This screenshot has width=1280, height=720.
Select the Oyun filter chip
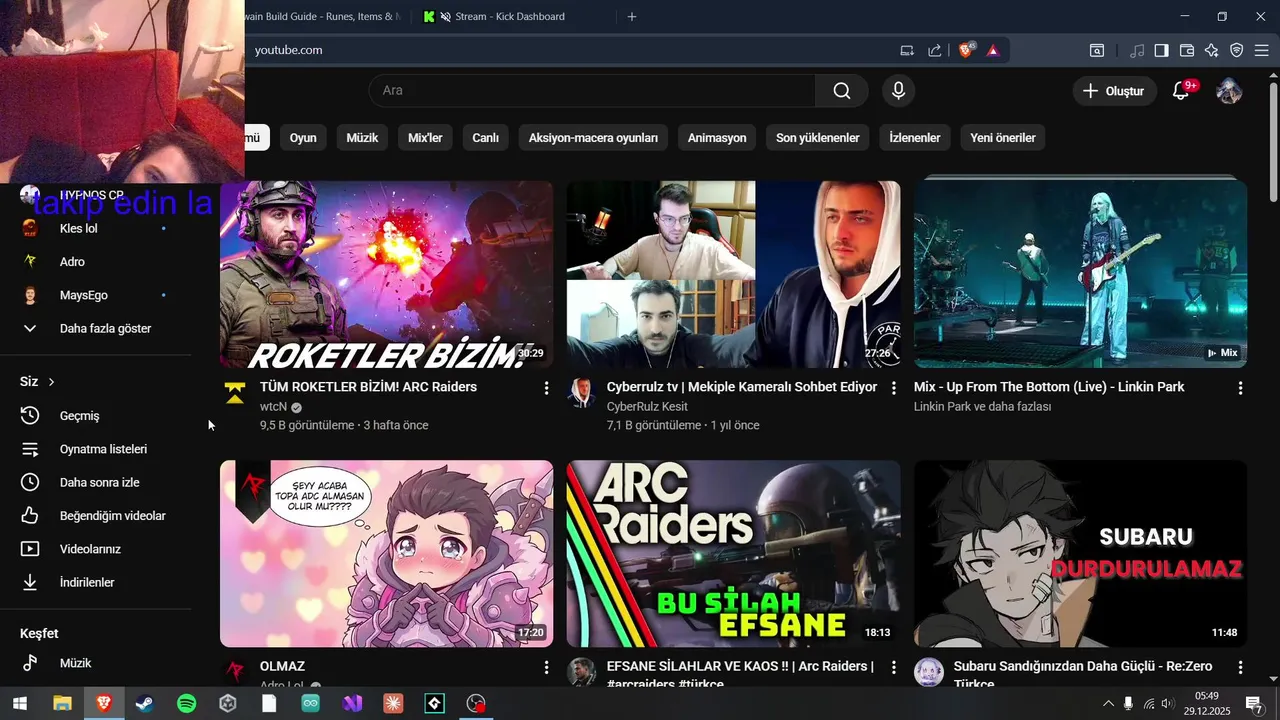pyautogui.click(x=303, y=138)
